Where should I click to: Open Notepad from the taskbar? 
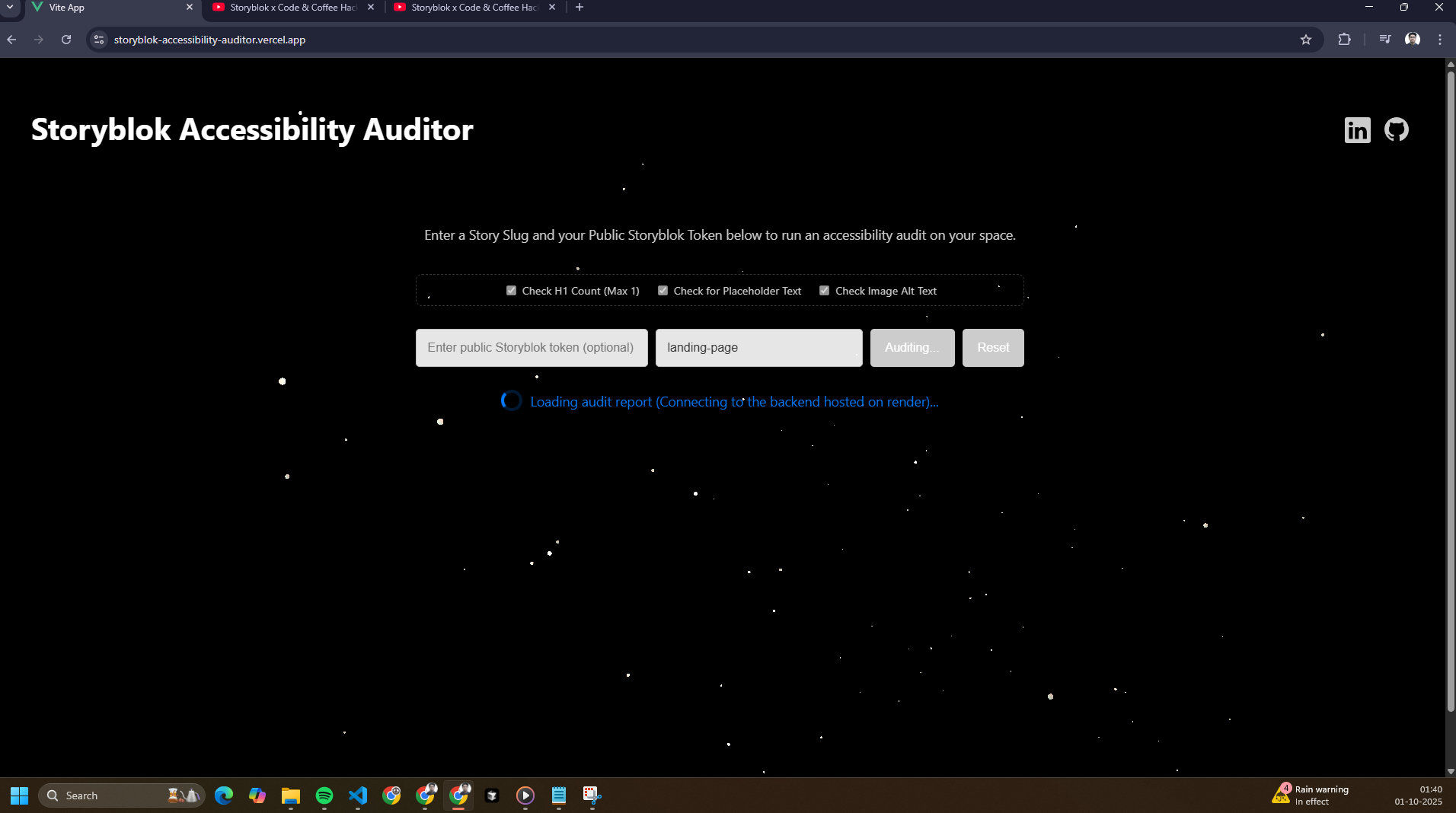coord(559,795)
